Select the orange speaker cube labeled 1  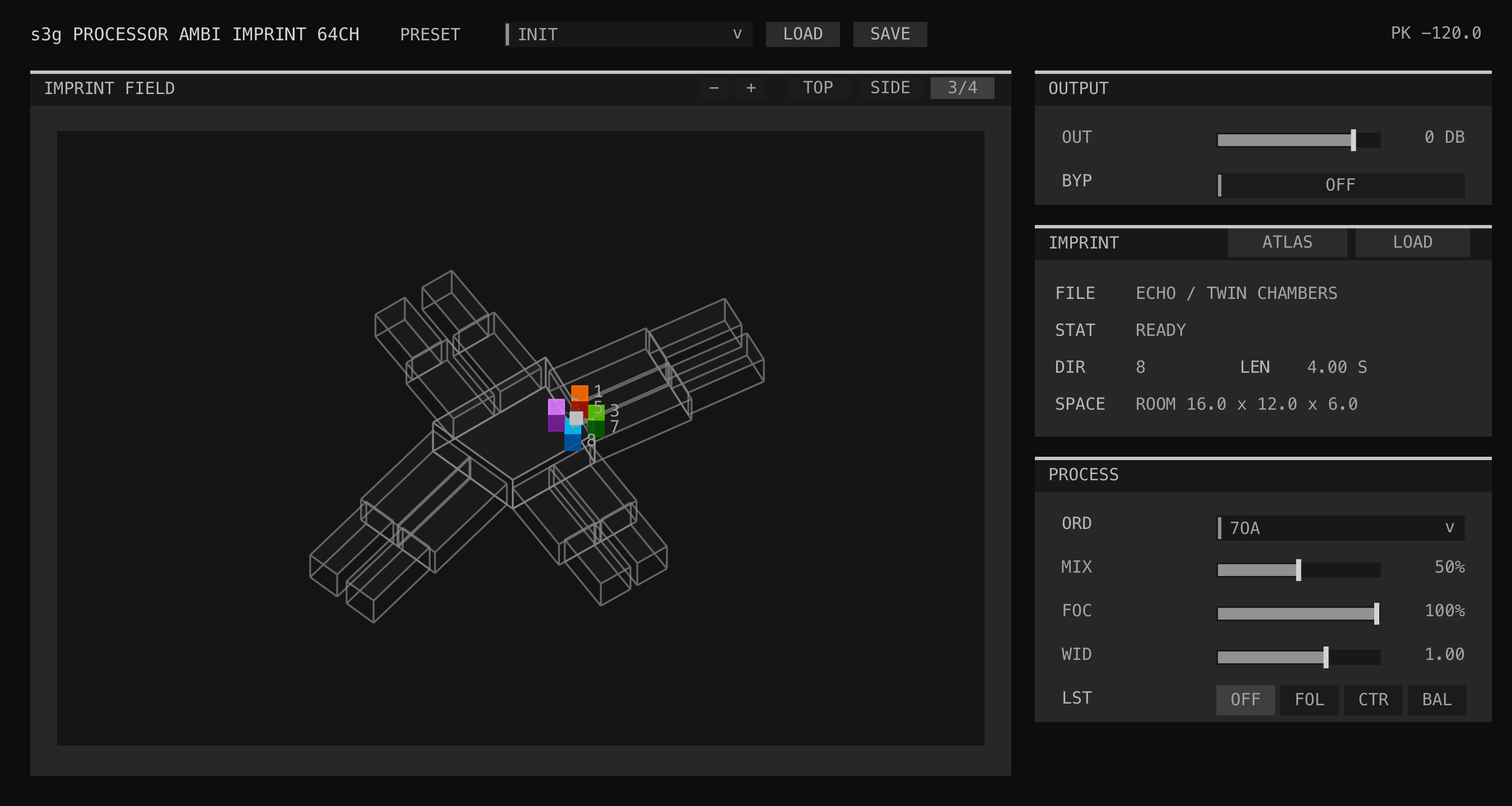tap(580, 393)
